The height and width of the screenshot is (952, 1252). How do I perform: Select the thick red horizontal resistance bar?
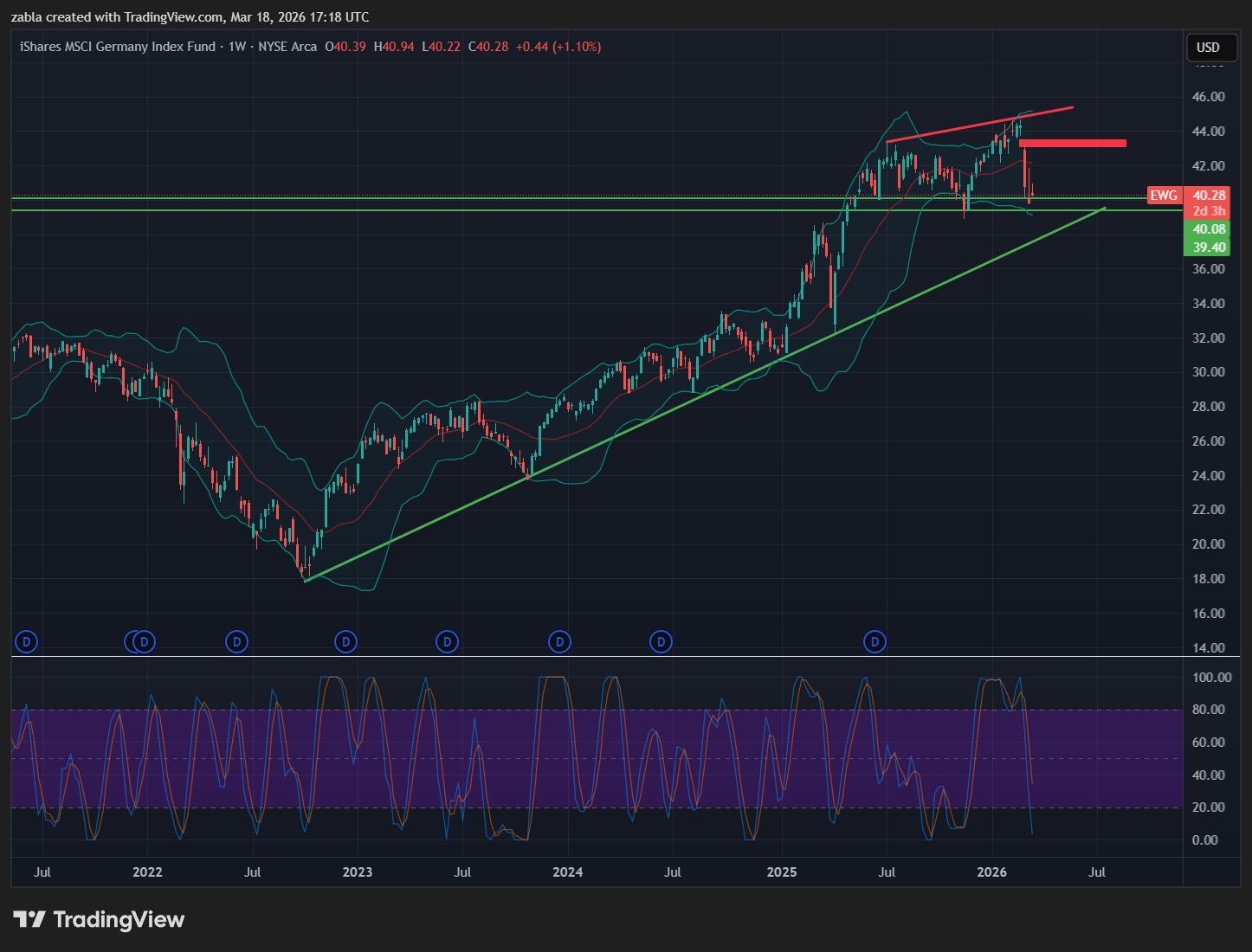(1074, 143)
